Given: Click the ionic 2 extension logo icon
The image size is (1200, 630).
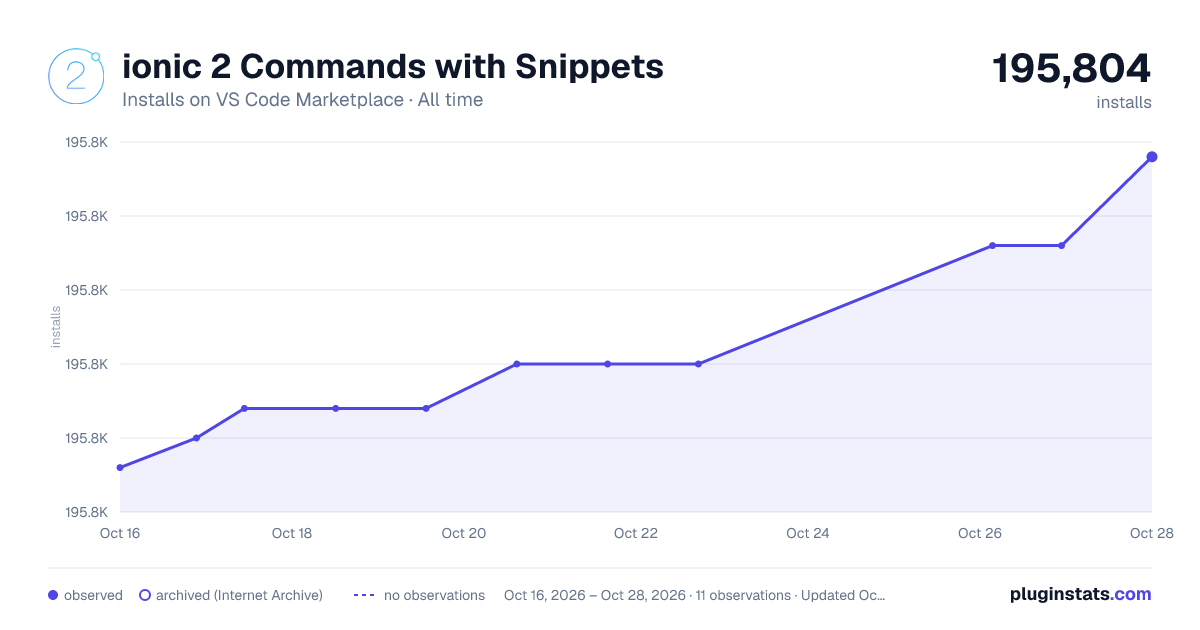Looking at the screenshot, I should pyautogui.click(x=76, y=76).
